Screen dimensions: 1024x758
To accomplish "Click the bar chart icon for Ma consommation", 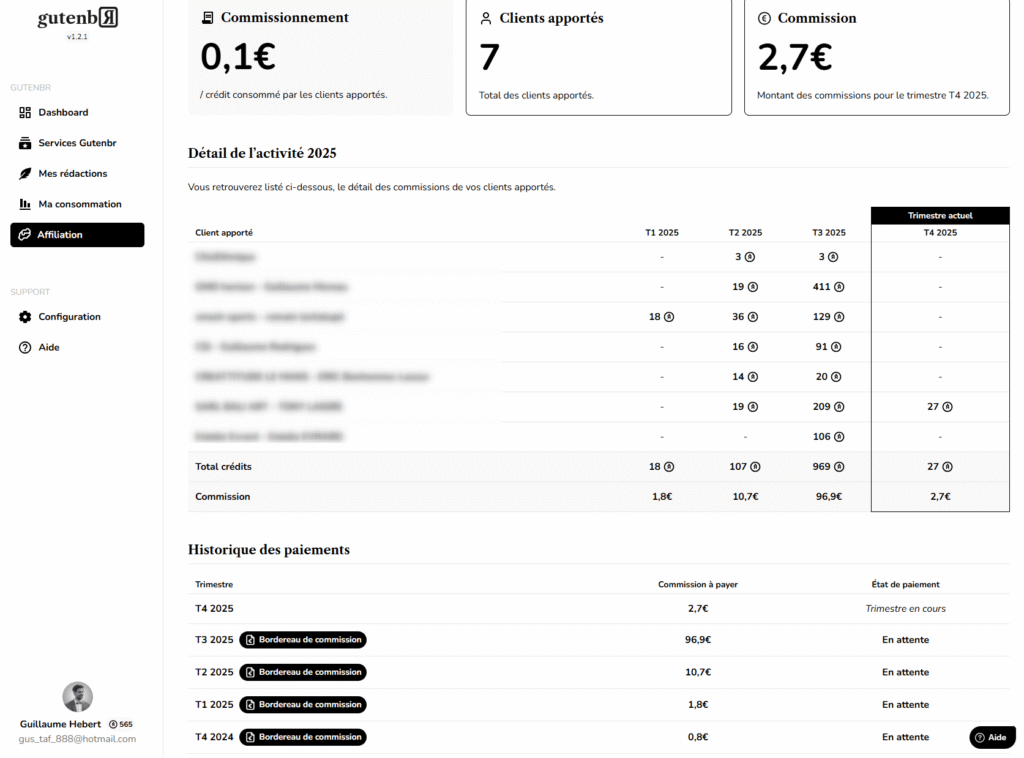I will point(25,204).
